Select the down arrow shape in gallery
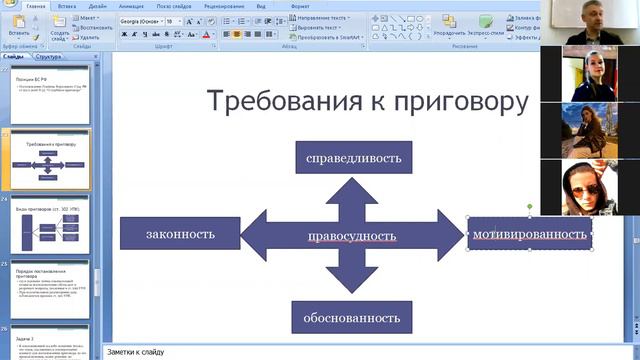Viewport: 640px width, 360px height. (x=420, y=28)
